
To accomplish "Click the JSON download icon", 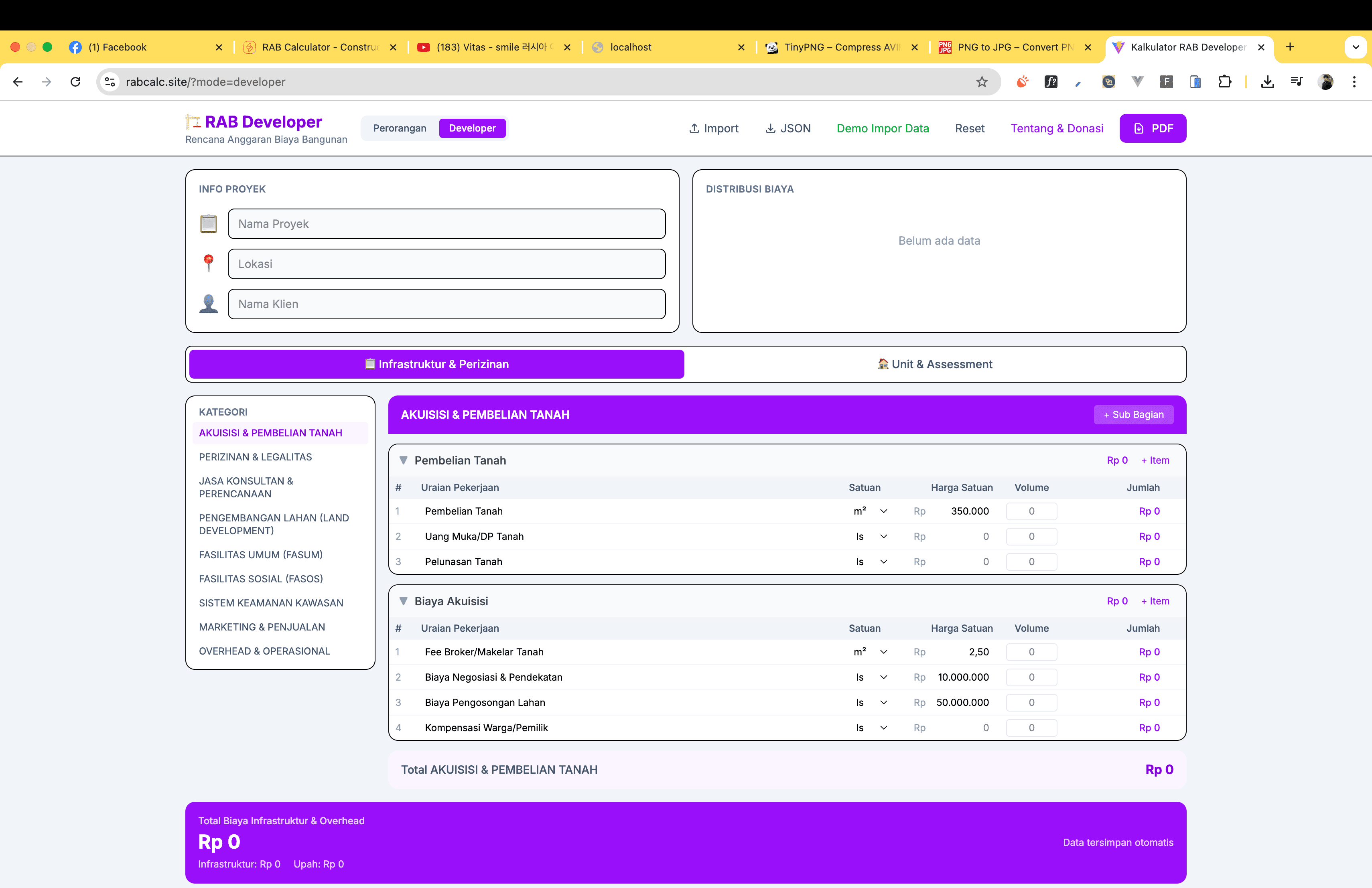I will tap(770, 128).
